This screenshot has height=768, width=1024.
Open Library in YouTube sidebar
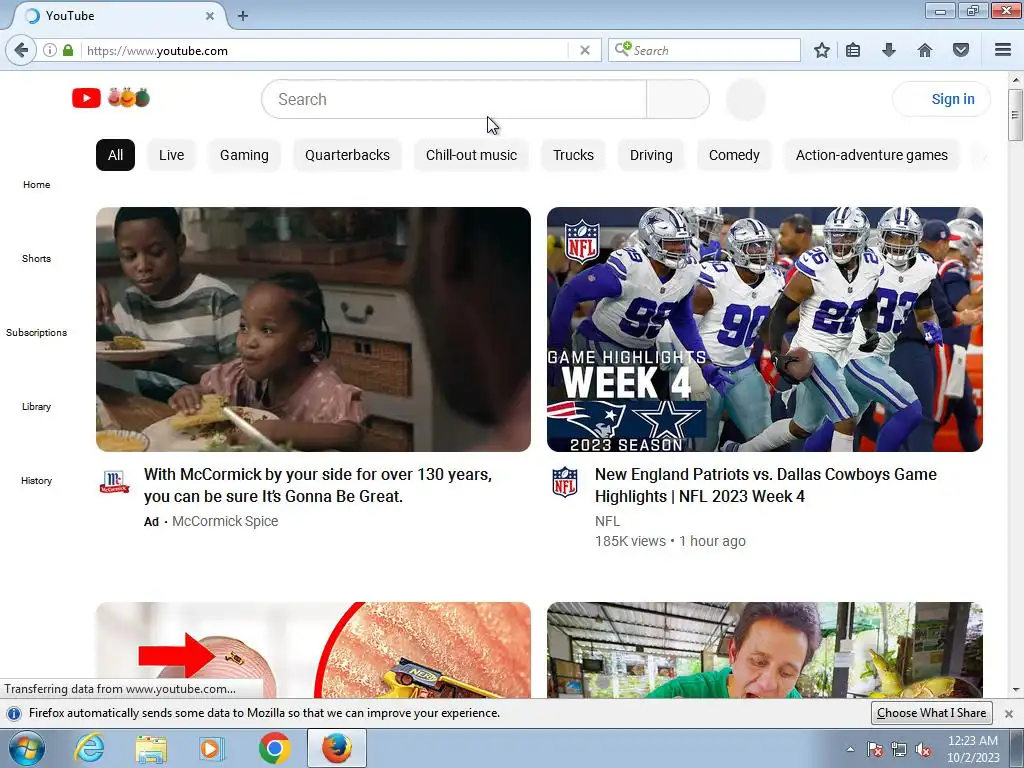37,406
